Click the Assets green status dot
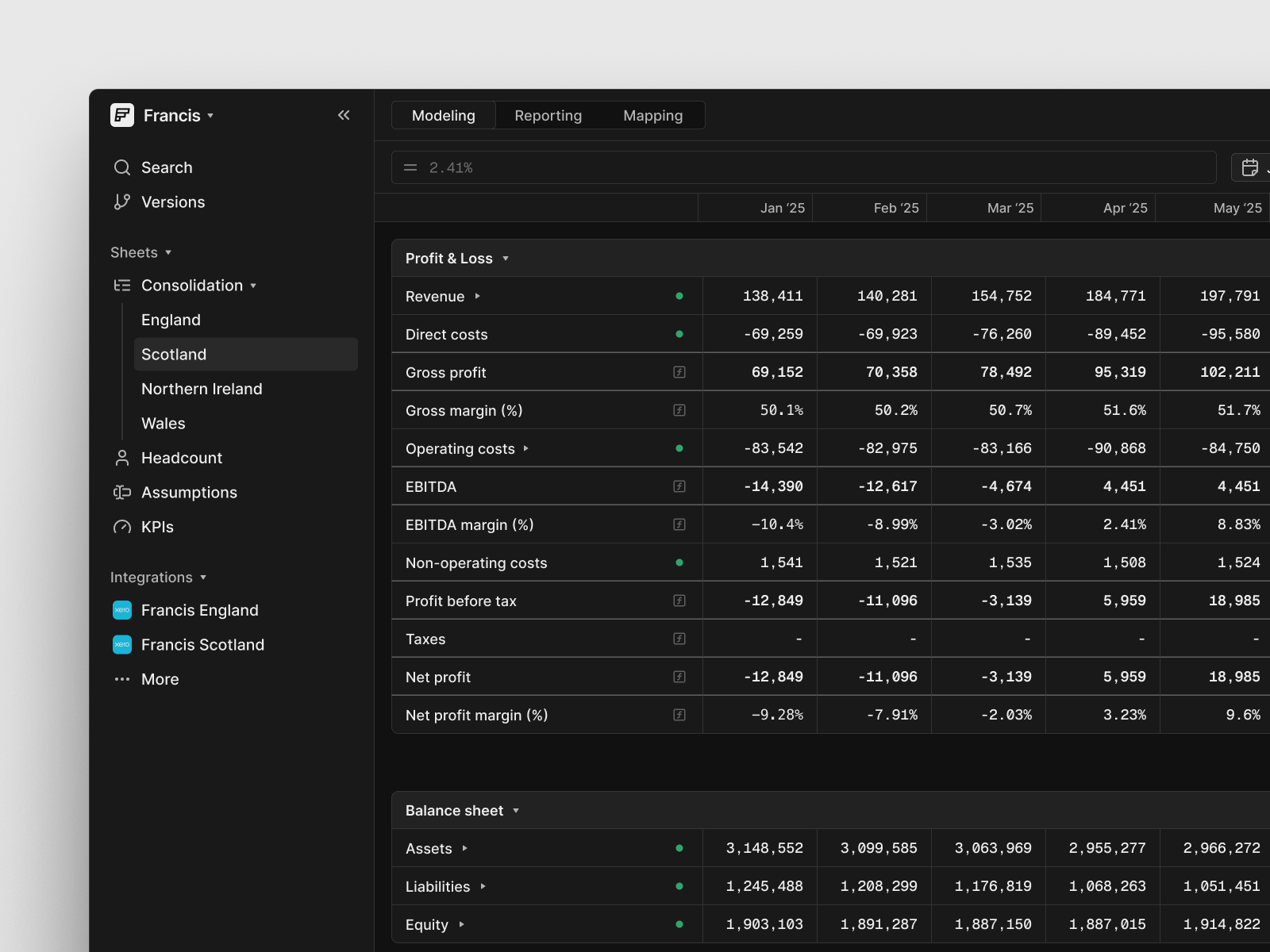This screenshot has height=952, width=1270. (x=679, y=848)
